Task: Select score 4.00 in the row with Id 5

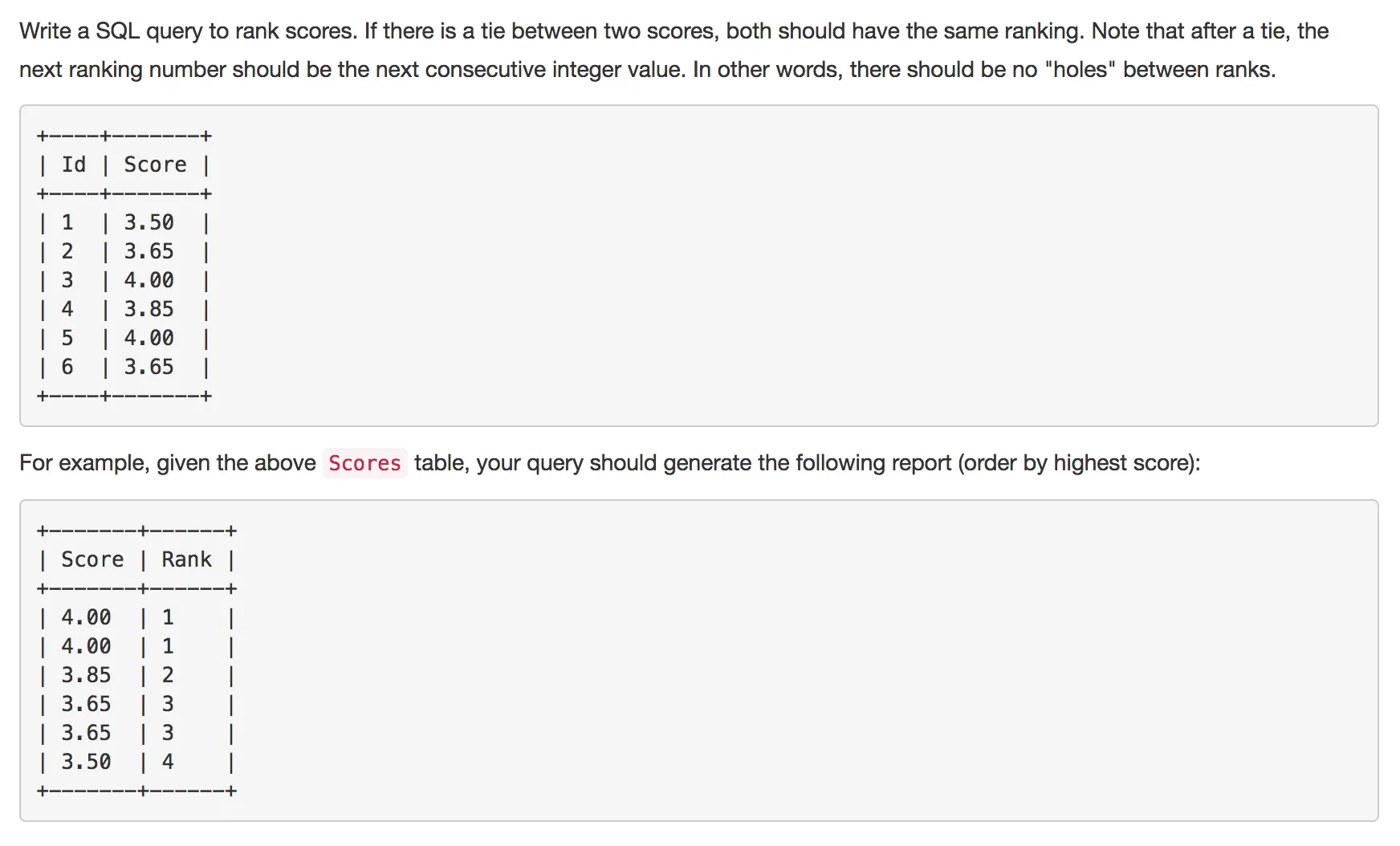Action: click(149, 338)
